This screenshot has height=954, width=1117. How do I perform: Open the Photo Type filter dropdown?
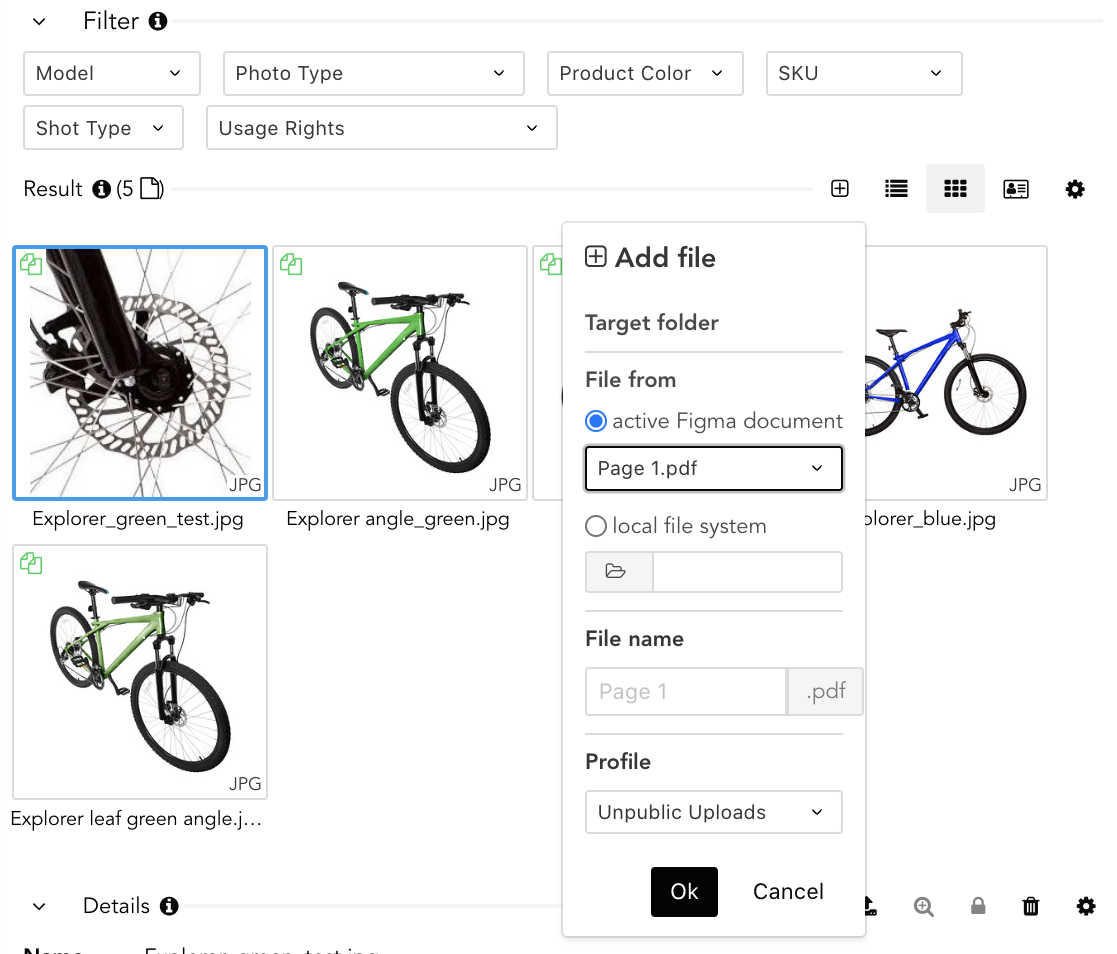pyautogui.click(x=373, y=74)
